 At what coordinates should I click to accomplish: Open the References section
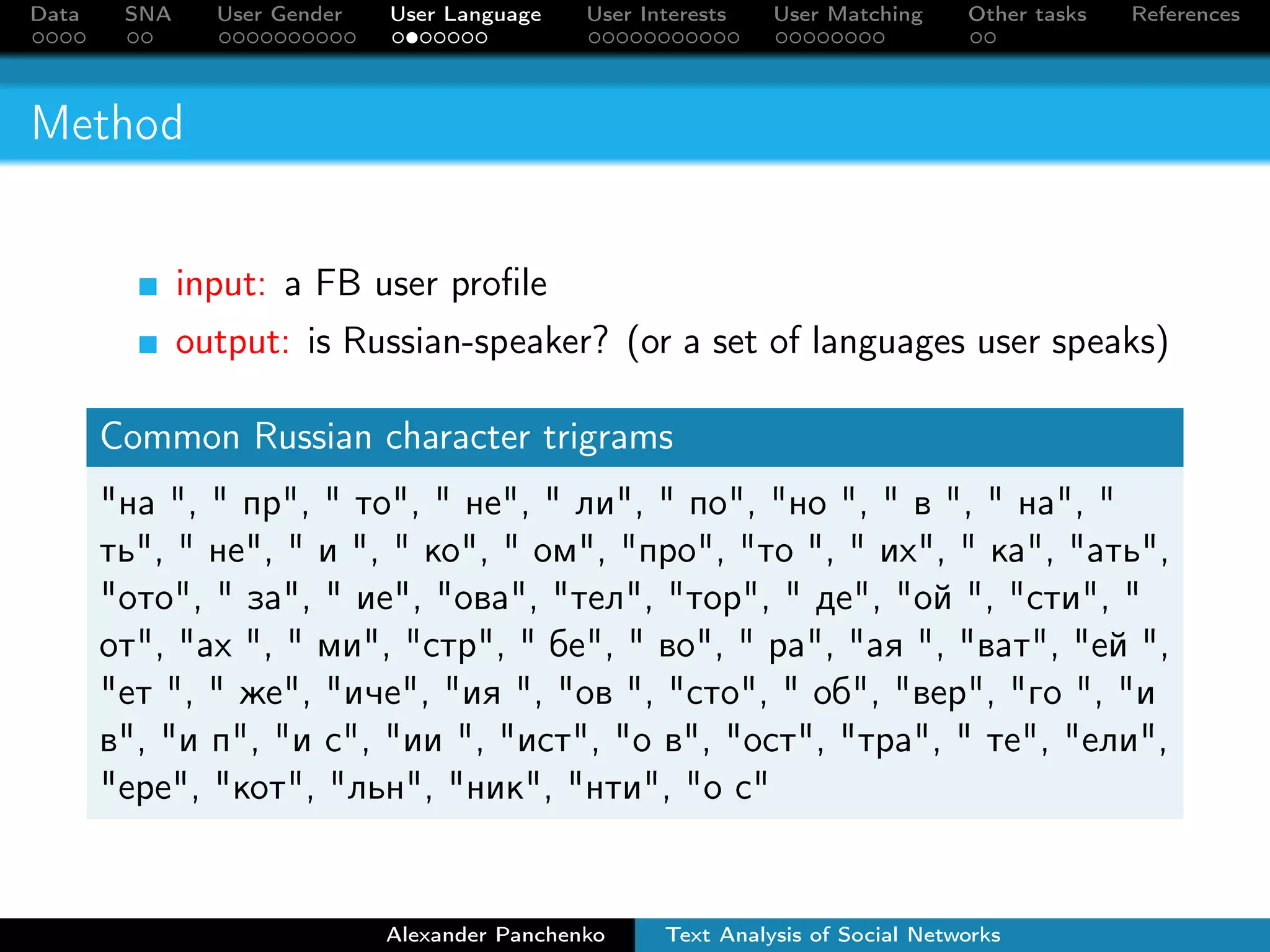point(1186,14)
